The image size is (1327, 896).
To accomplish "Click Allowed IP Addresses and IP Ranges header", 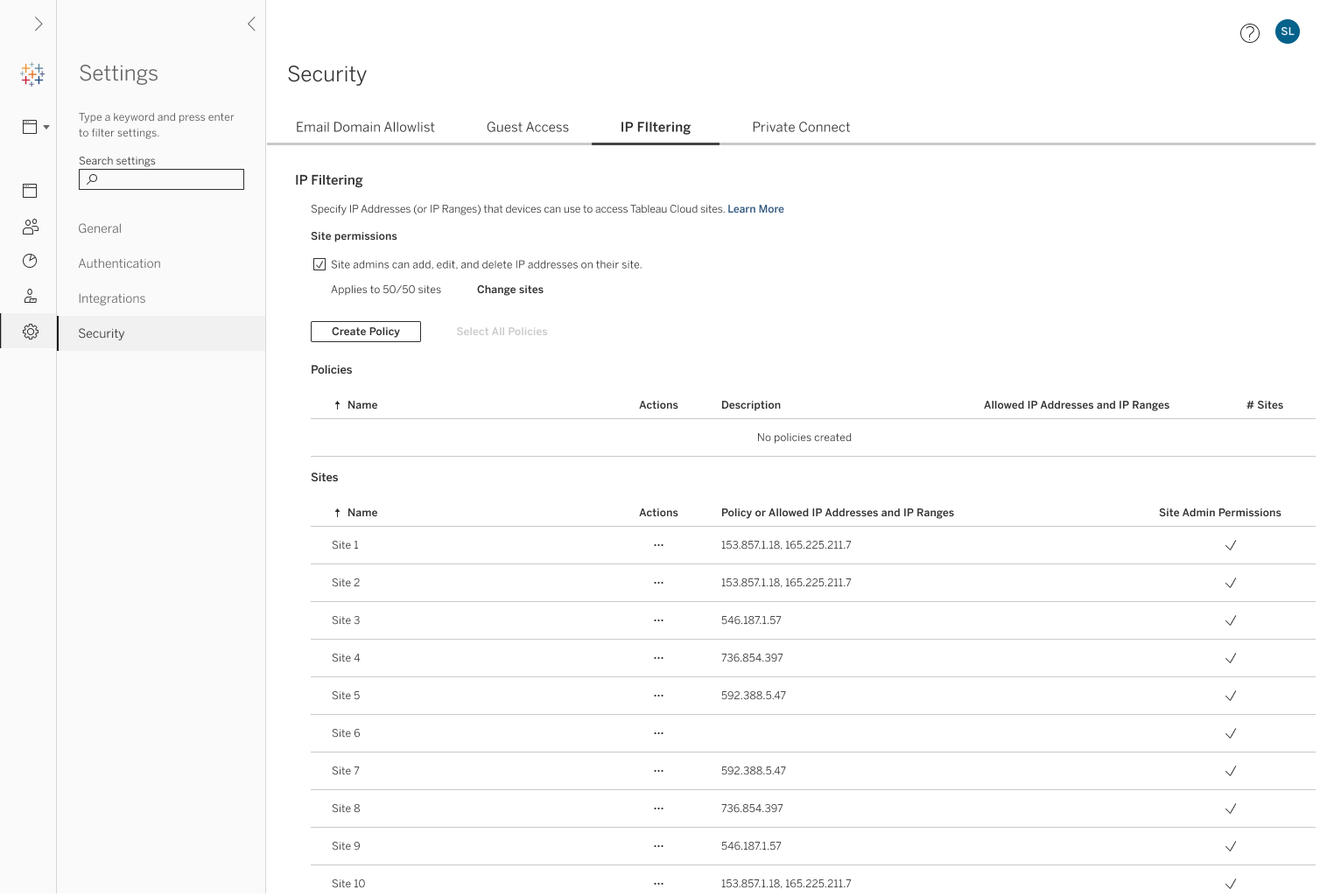I will pyautogui.click(x=1077, y=405).
